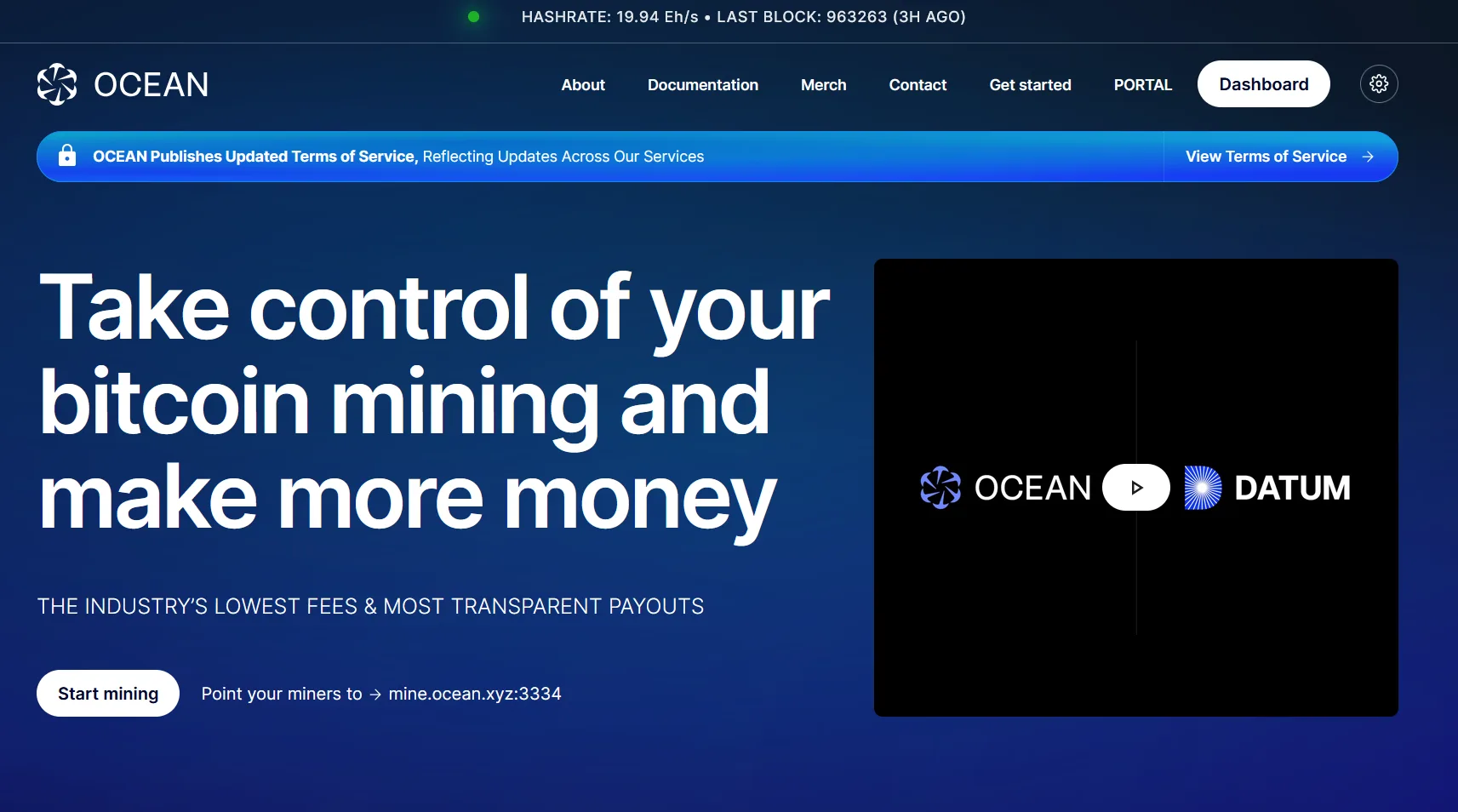1458x812 pixels.
Task: Open the PORTAL link
Action: (x=1143, y=85)
